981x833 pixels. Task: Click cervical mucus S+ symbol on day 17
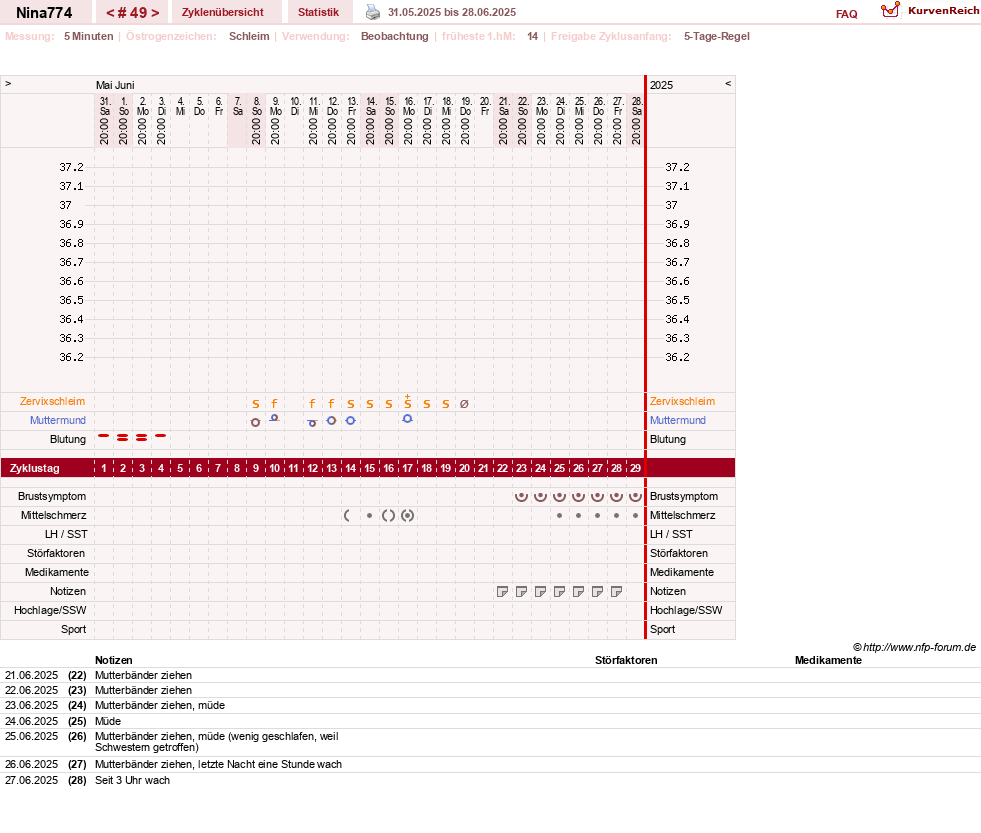pyautogui.click(x=408, y=402)
